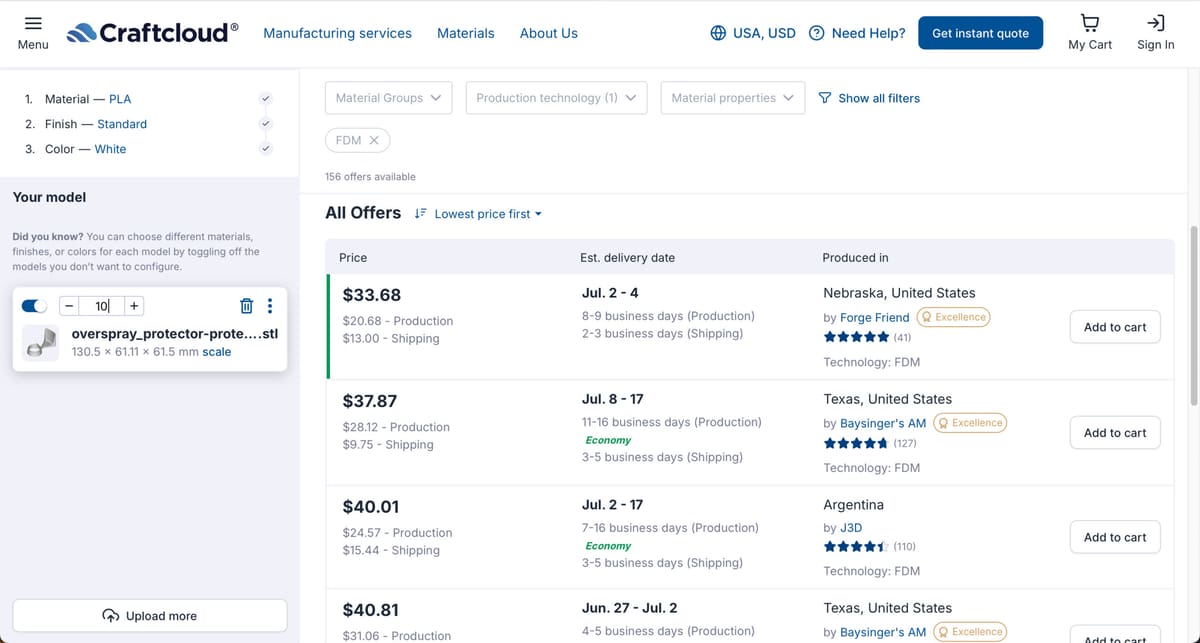Viewport: 1200px width, 643px height.
Task: Change the region via USA, USD
Action: (x=764, y=33)
